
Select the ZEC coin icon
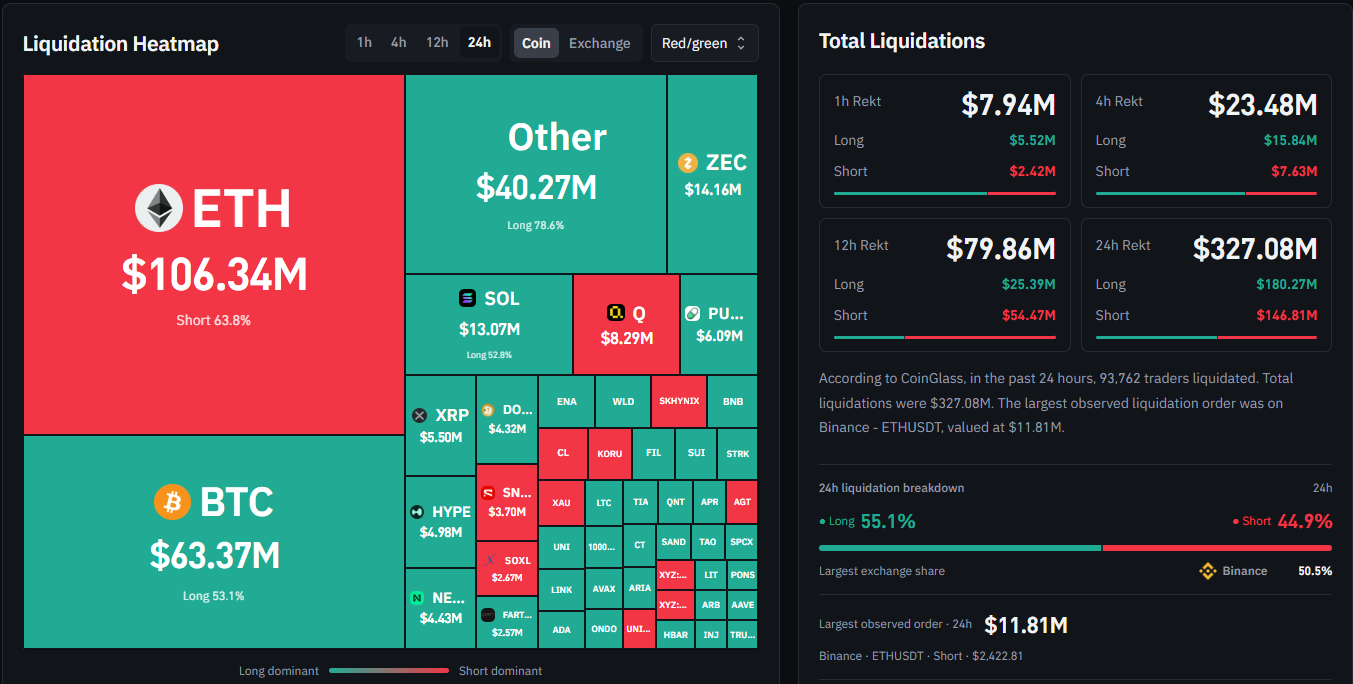coord(688,163)
